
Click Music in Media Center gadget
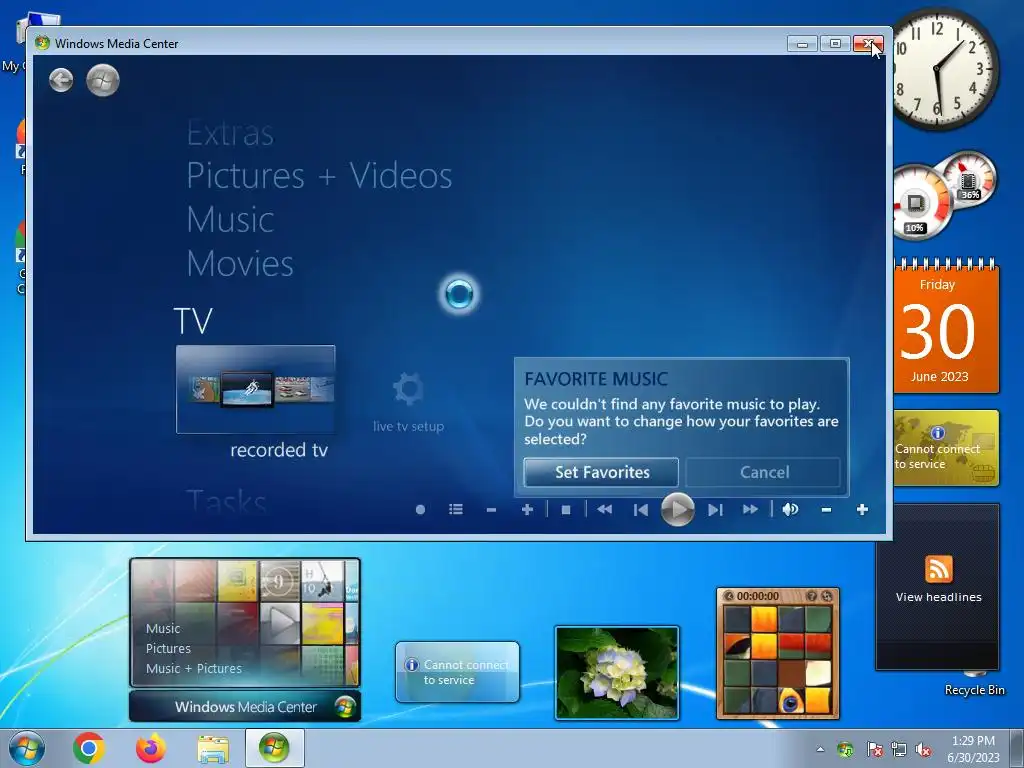click(163, 628)
